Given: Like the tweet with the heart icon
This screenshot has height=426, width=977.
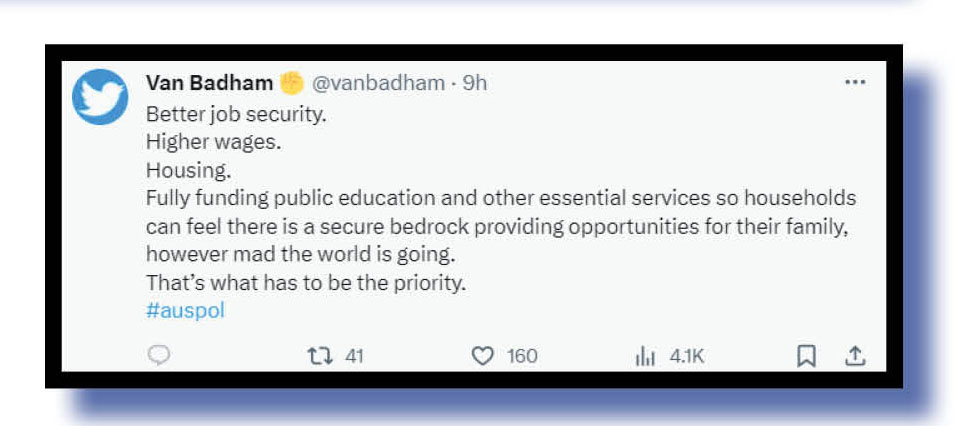Looking at the screenshot, I should pyautogui.click(x=484, y=355).
